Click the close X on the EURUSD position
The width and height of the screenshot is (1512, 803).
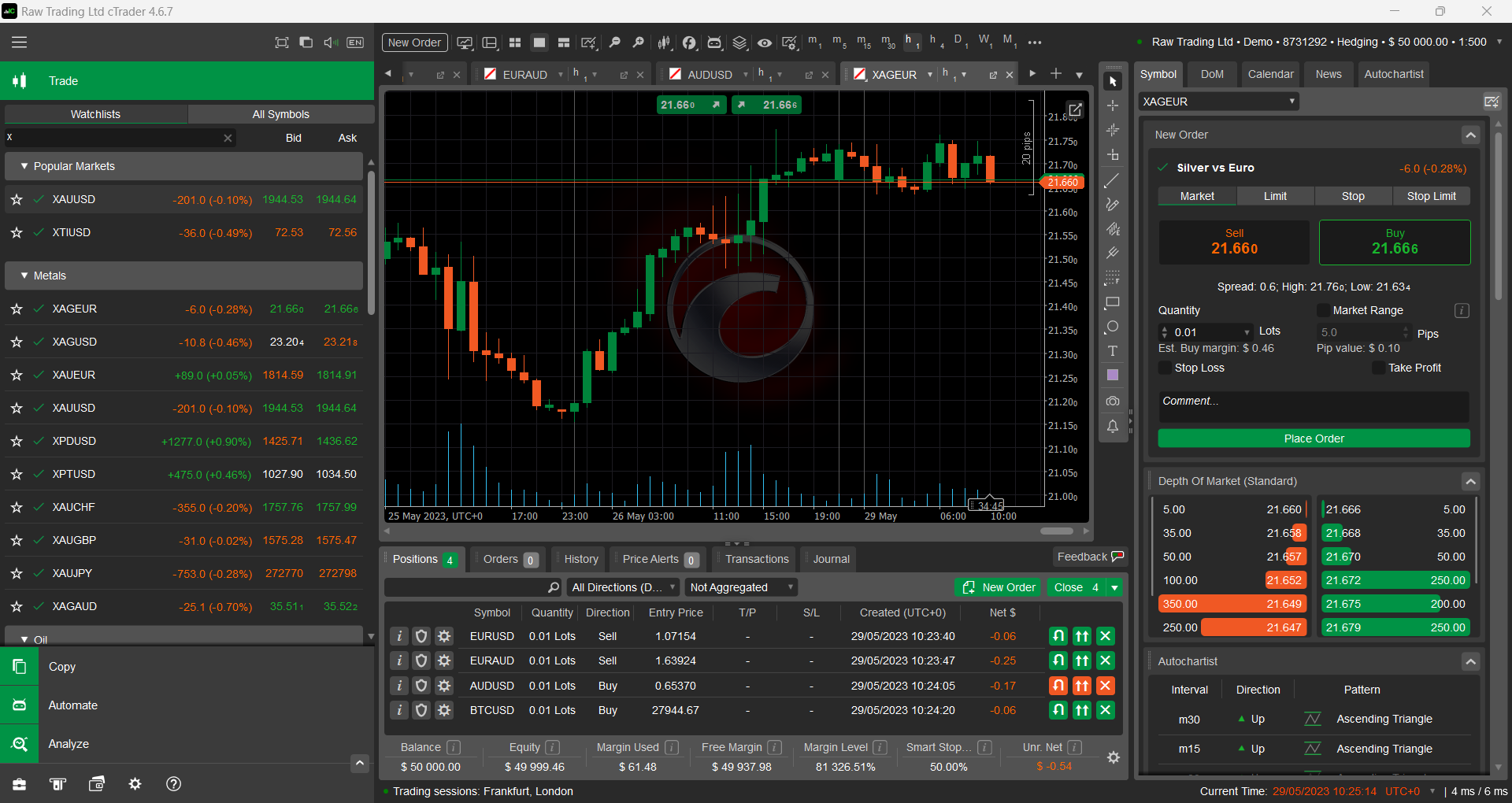click(1106, 636)
